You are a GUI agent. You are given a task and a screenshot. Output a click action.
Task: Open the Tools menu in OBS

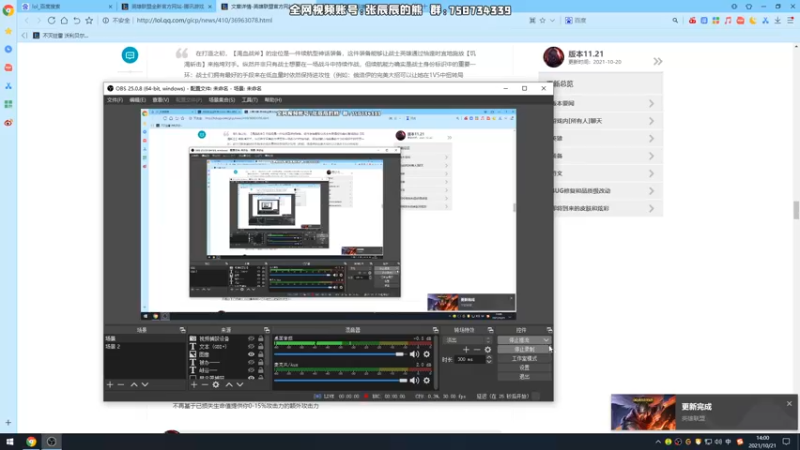click(249, 100)
